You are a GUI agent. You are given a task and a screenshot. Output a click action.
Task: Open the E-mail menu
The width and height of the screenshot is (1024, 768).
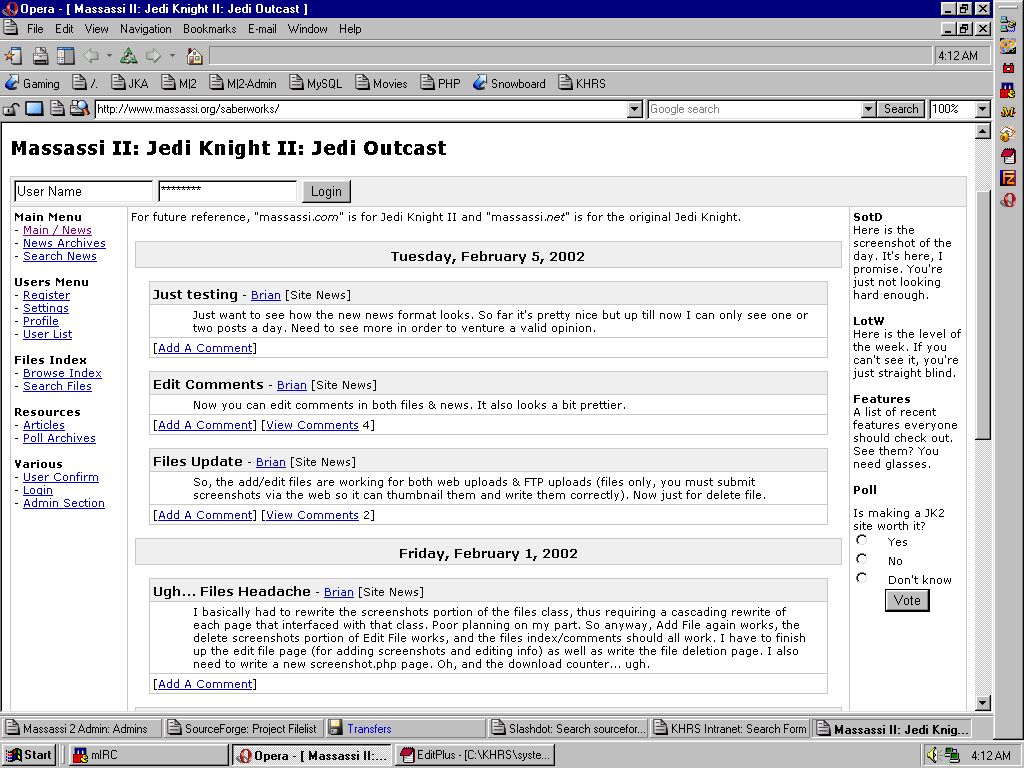(x=262, y=29)
